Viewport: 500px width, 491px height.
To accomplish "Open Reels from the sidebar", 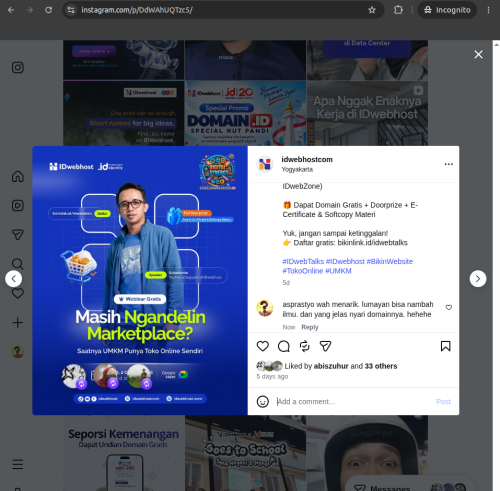I will pos(18,205).
